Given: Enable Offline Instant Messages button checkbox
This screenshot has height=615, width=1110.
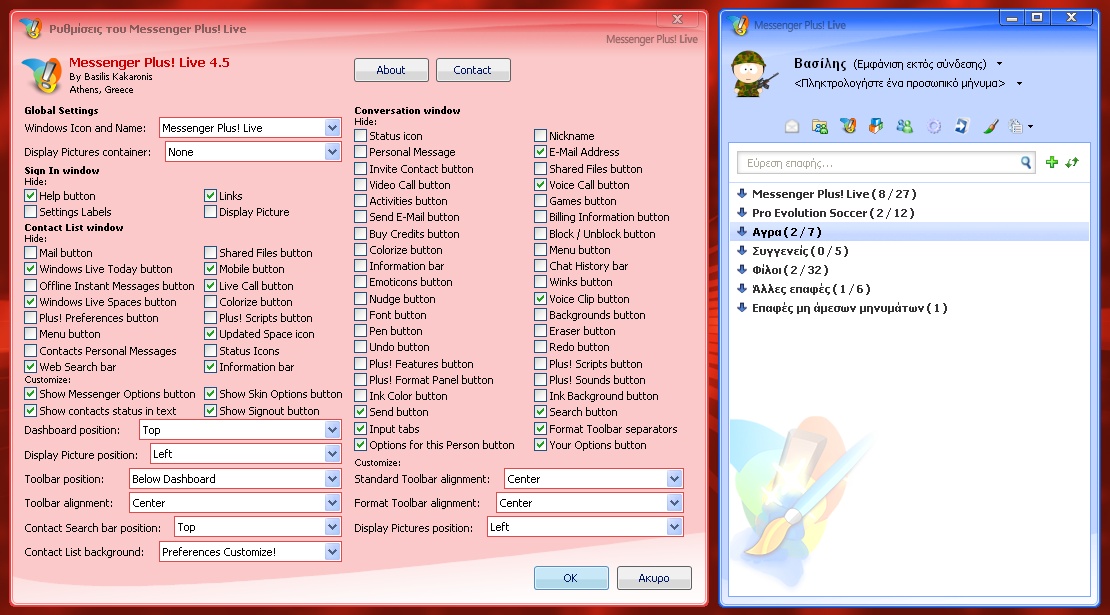Looking at the screenshot, I should tap(30, 286).
